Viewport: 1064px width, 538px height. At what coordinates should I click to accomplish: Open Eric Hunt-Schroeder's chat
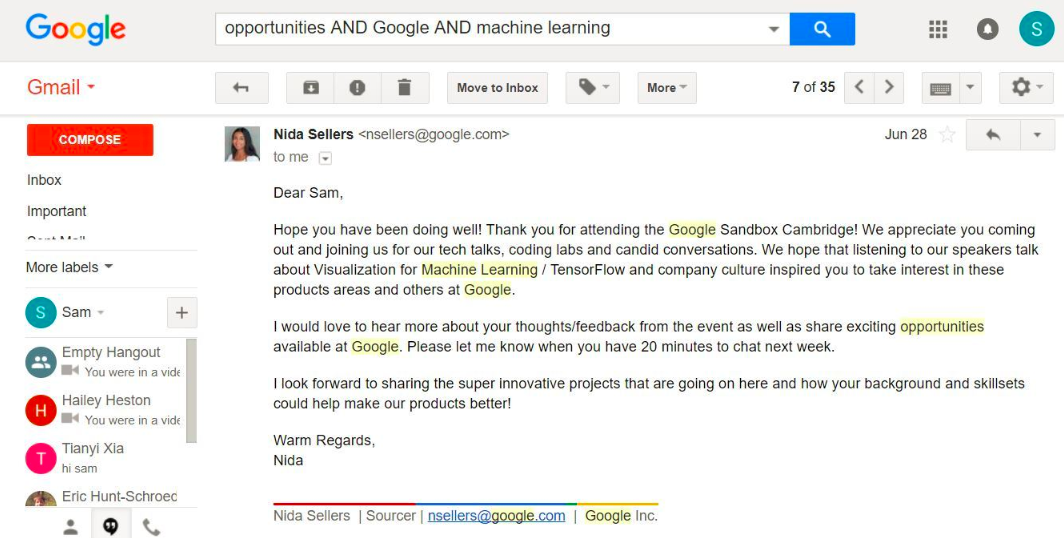(x=105, y=497)
